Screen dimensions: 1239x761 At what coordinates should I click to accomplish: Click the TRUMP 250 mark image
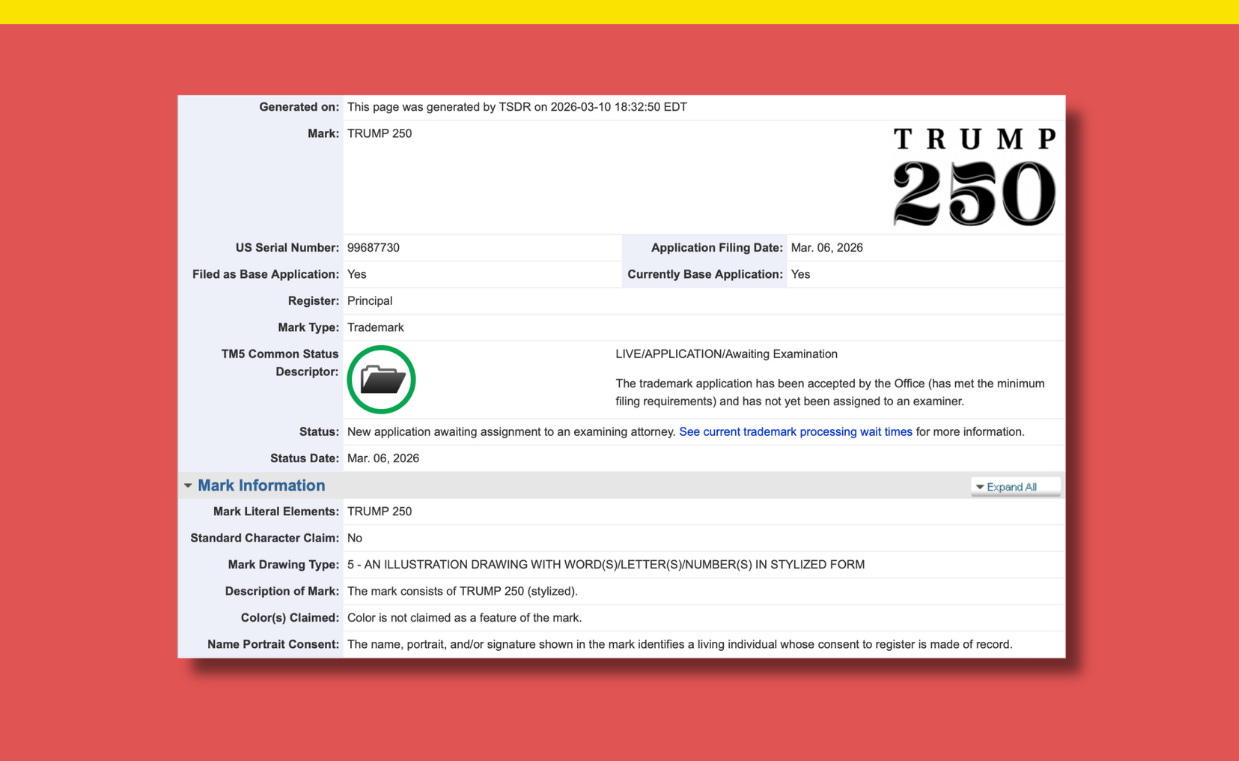click(x=975, y=177)
